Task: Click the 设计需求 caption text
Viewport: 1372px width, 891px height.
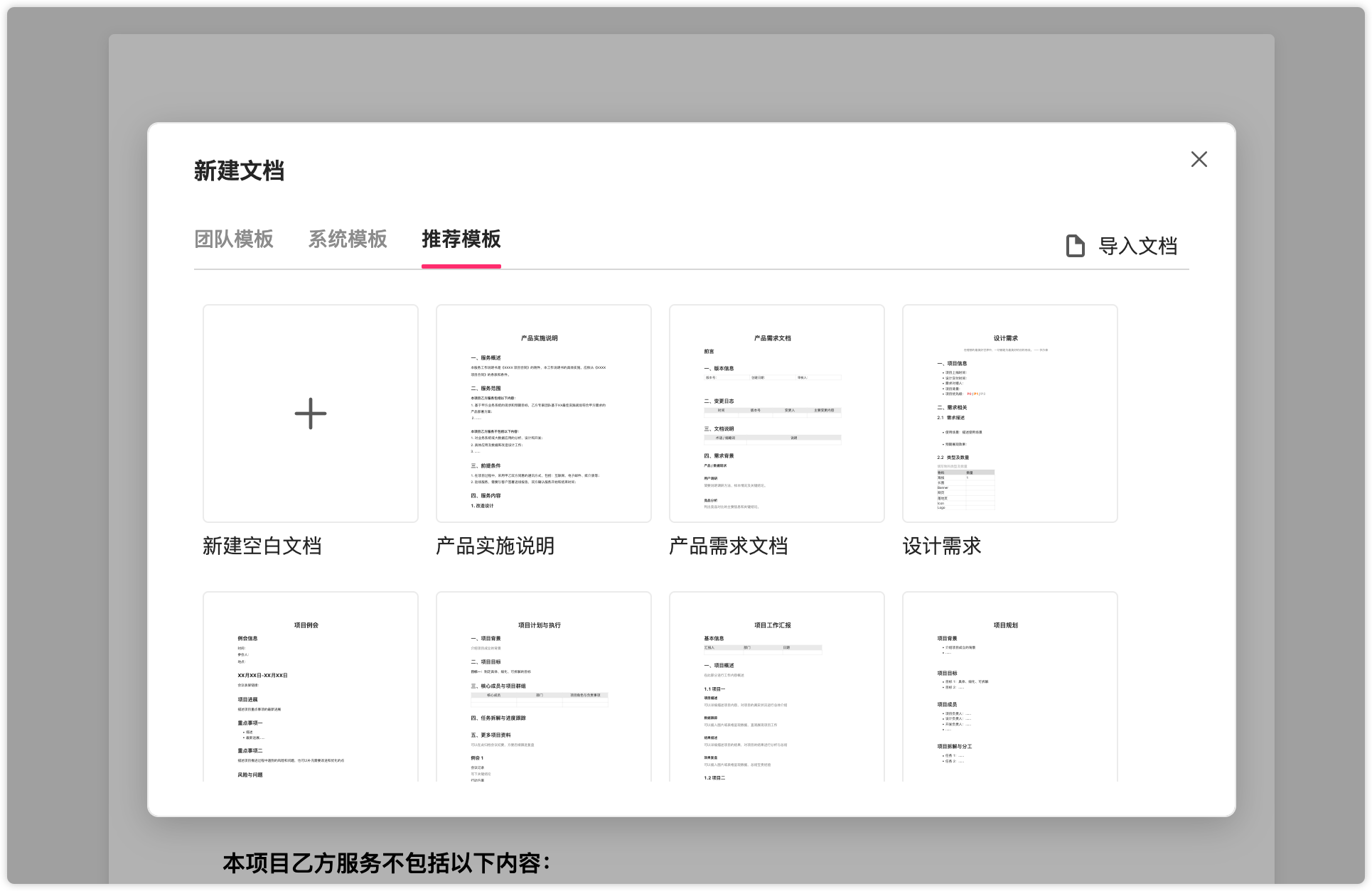Action: (941, 546)
